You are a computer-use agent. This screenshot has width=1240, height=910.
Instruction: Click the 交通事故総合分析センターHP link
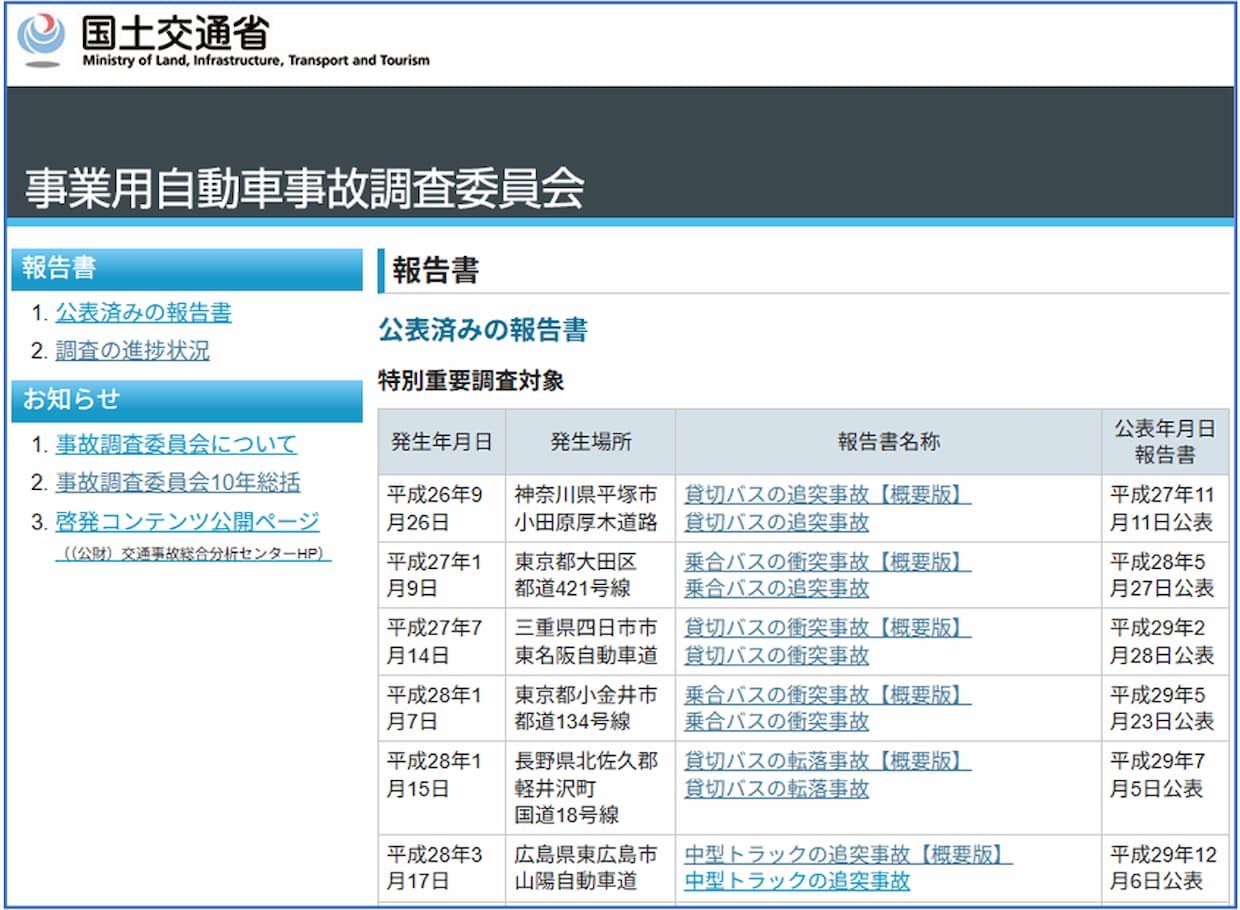click(193, 553)
